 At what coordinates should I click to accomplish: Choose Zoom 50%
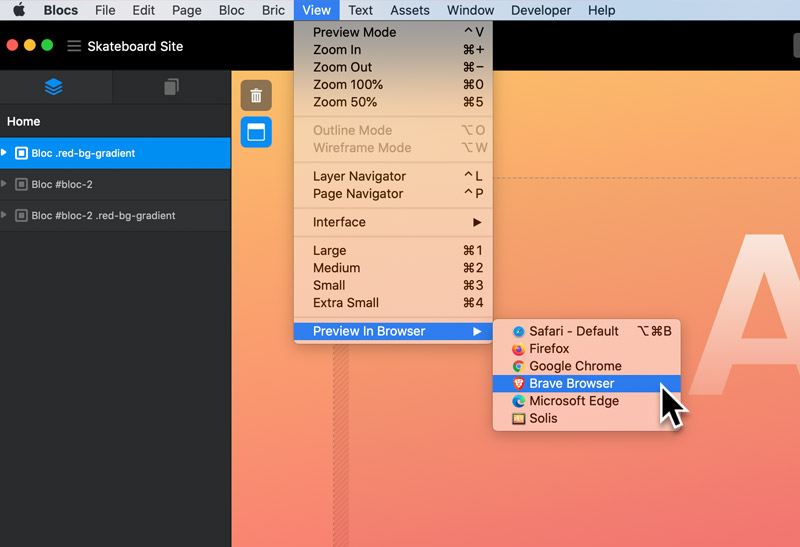[x=393, y=102]
